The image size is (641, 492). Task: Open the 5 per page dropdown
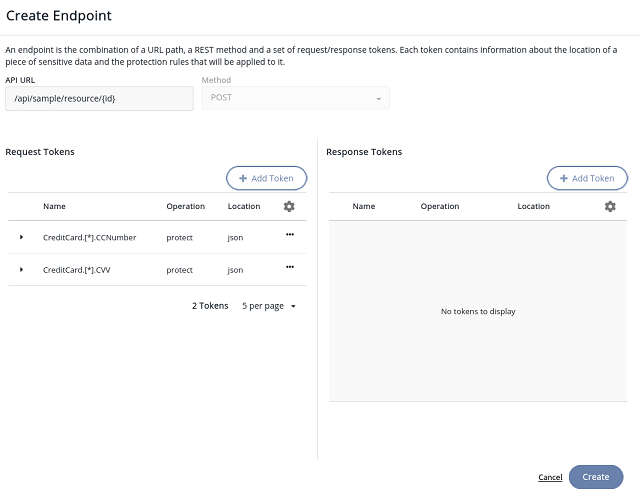[x=269, y=306]
